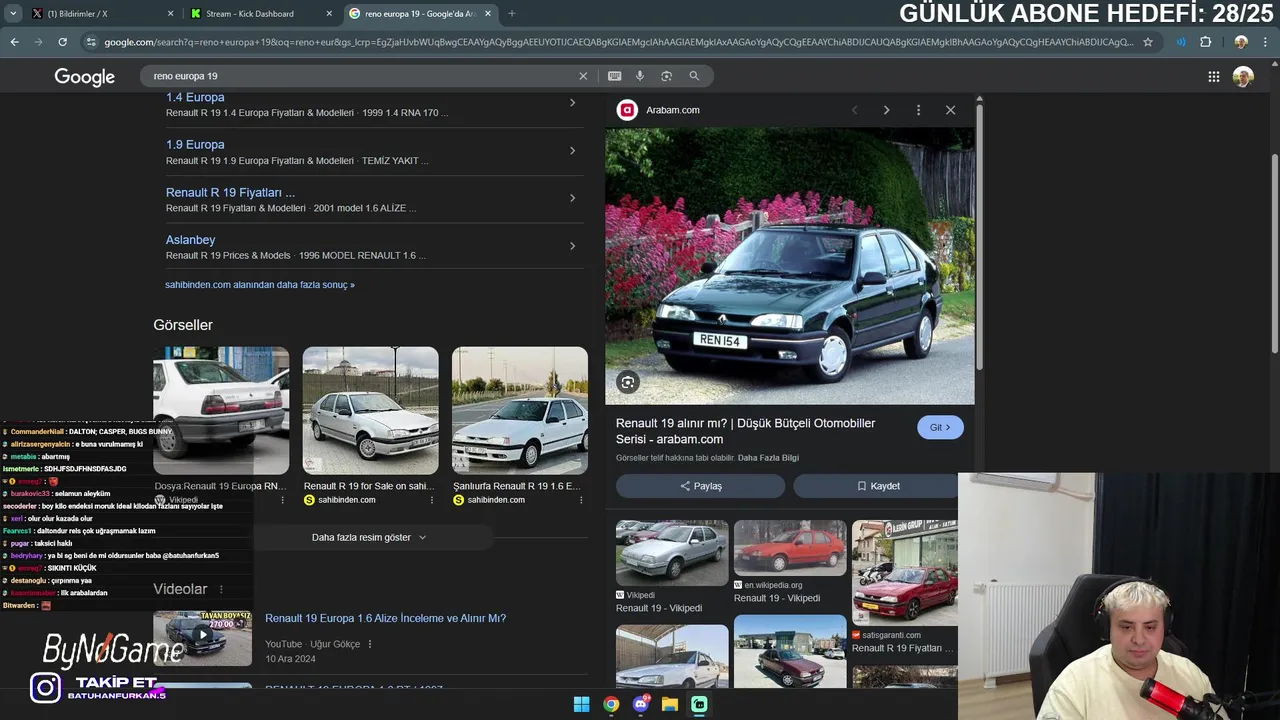Open the tab search dropdown arrow
The width and height of the screenshot is (1280, 720).
(x=13, y=14)
